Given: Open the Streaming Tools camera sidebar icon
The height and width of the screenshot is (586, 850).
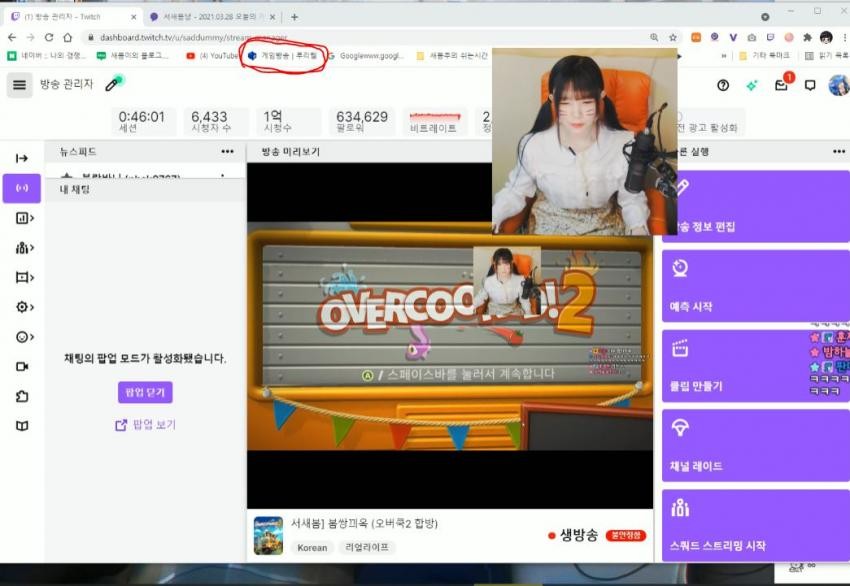Looking at the screenshot, I should pos(22,366).
